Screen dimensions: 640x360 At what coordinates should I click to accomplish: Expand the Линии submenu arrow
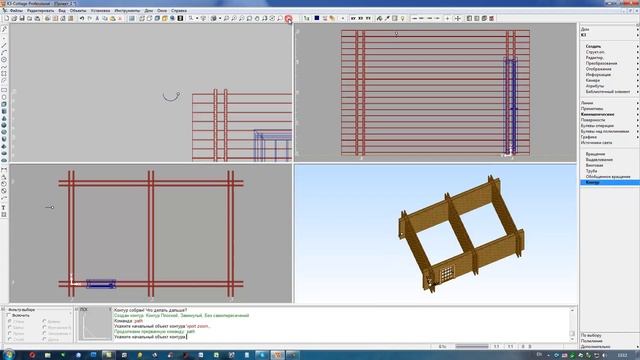pos(637,103)
